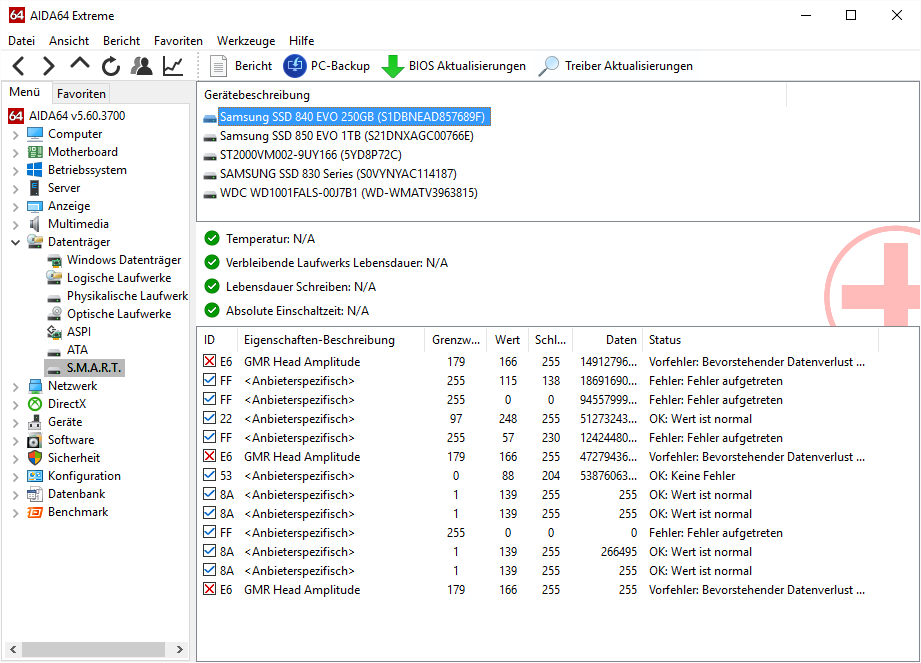
Task: Expand the Software tree node
Action: click(16, 441)
